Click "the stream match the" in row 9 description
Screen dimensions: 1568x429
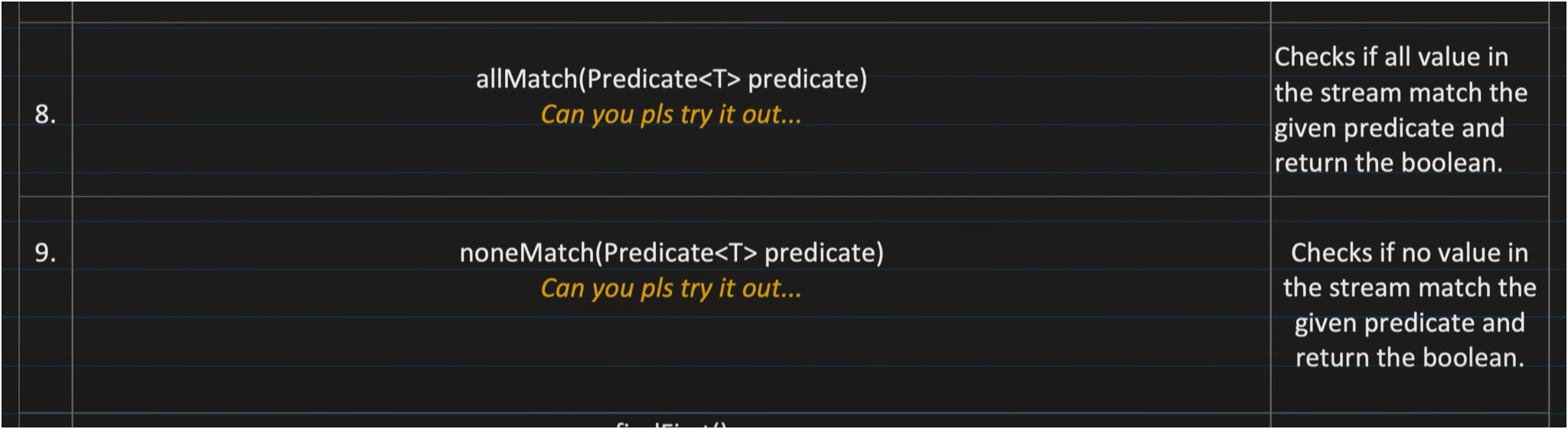pyautogui.click(x=1409, y=288)
